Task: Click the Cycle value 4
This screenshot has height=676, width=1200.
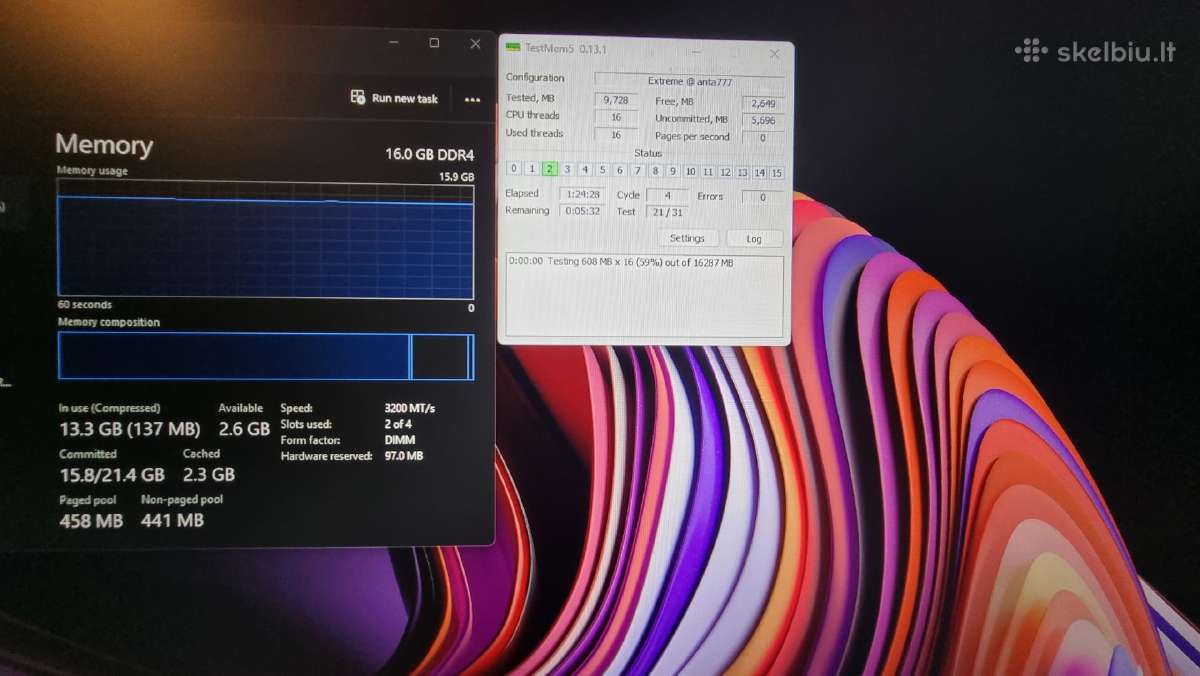Action: [x=668, y=196]
